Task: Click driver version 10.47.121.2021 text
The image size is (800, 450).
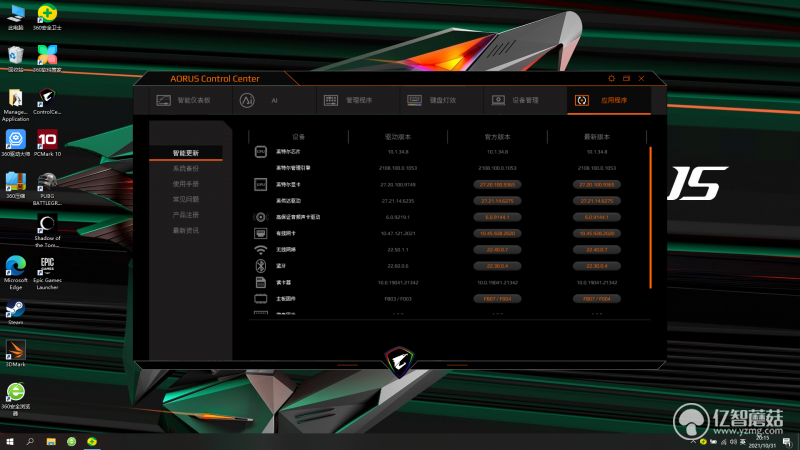Action: point(398,234)
